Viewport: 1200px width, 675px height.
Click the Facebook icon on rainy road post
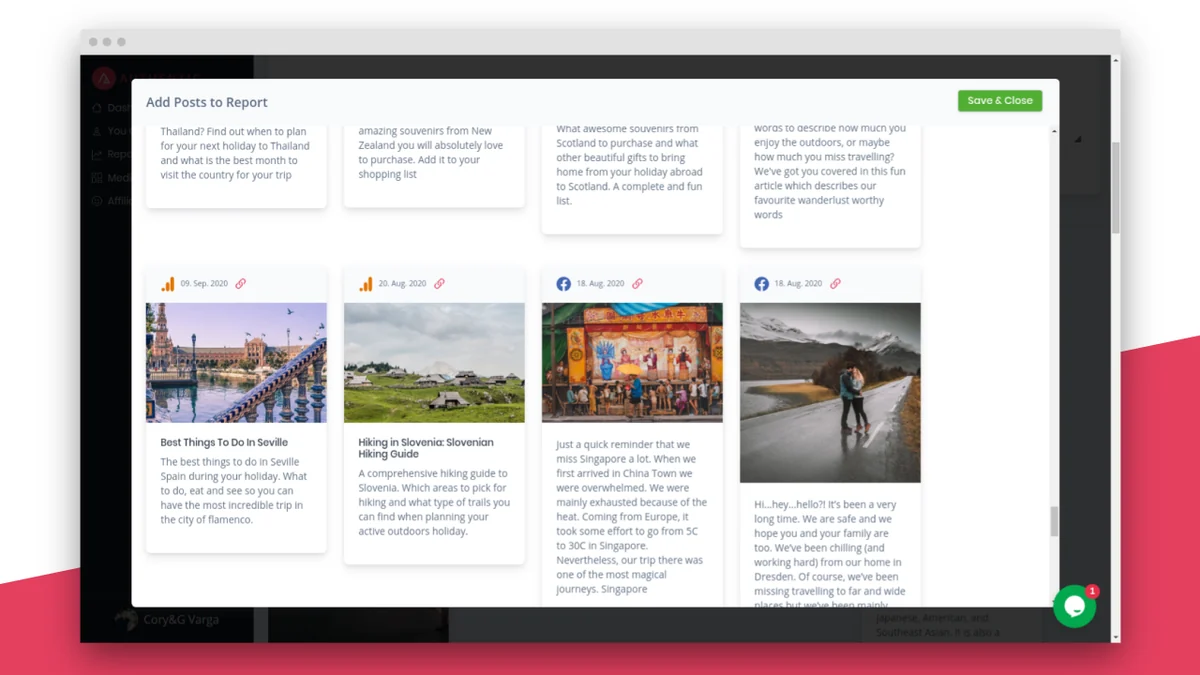(x=762, y=284)
